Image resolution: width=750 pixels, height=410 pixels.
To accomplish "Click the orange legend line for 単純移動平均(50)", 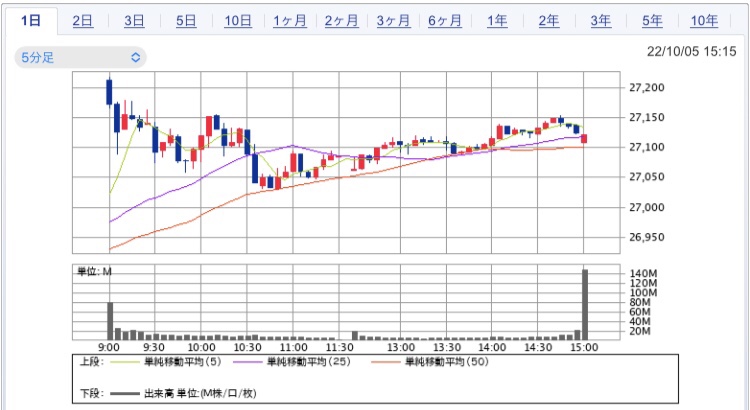I will (x=386, y=363).
